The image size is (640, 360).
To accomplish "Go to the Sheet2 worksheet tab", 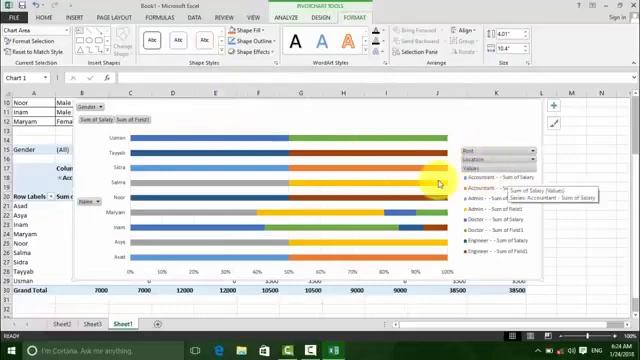I will (x=62, y=324).
